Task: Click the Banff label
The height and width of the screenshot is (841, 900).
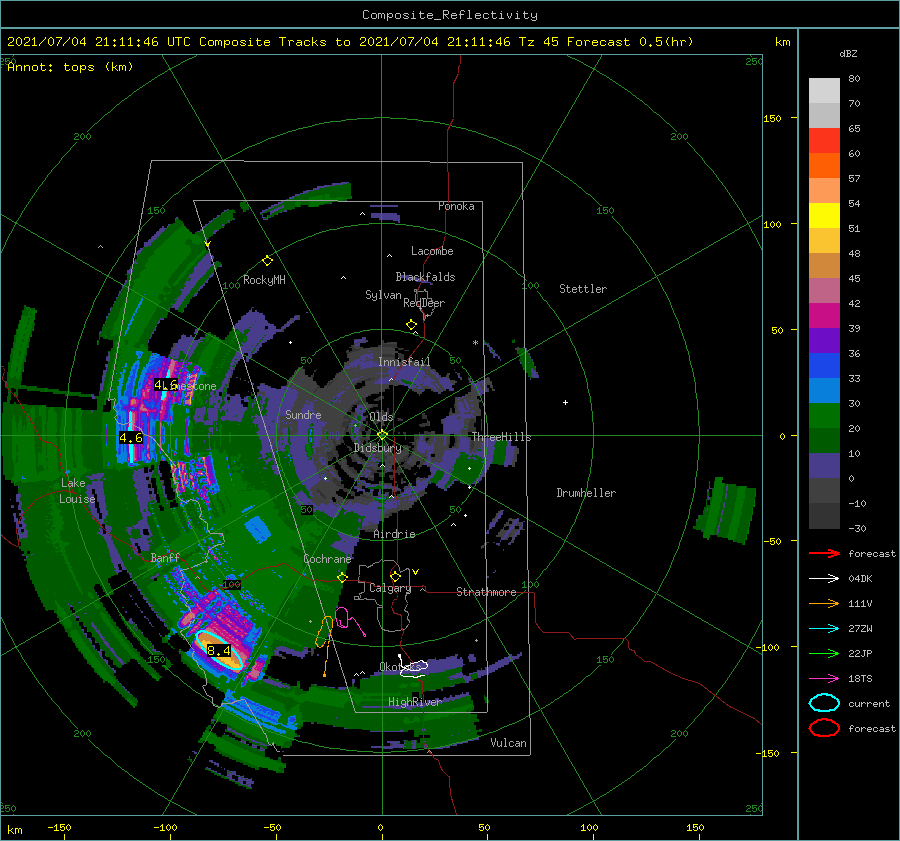Action: click(x=165, y=557)
